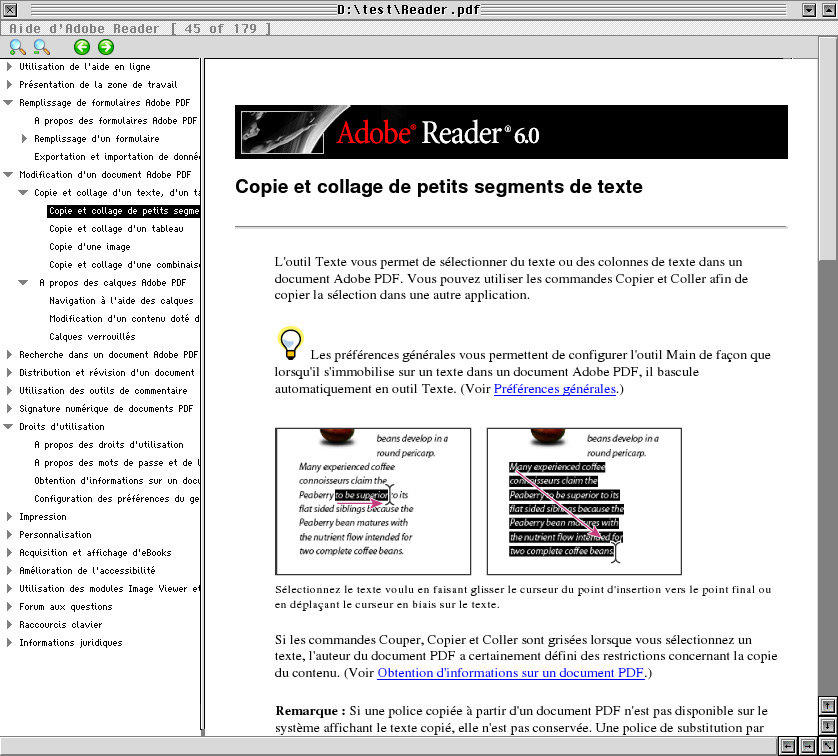The image size is (838, 756).
Task: Click the "Personnalisation" topic label
Action: click(55, 535)
